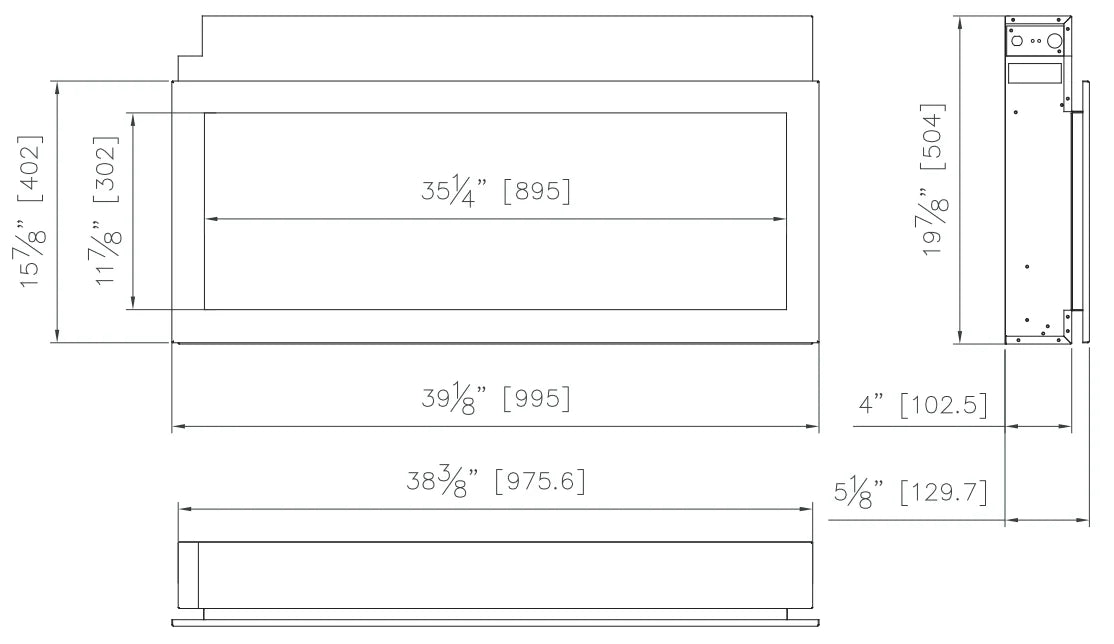This screenshot has width=1114, height=644.
Task: Select the left end cap in top view
Action: pos(188,575)
